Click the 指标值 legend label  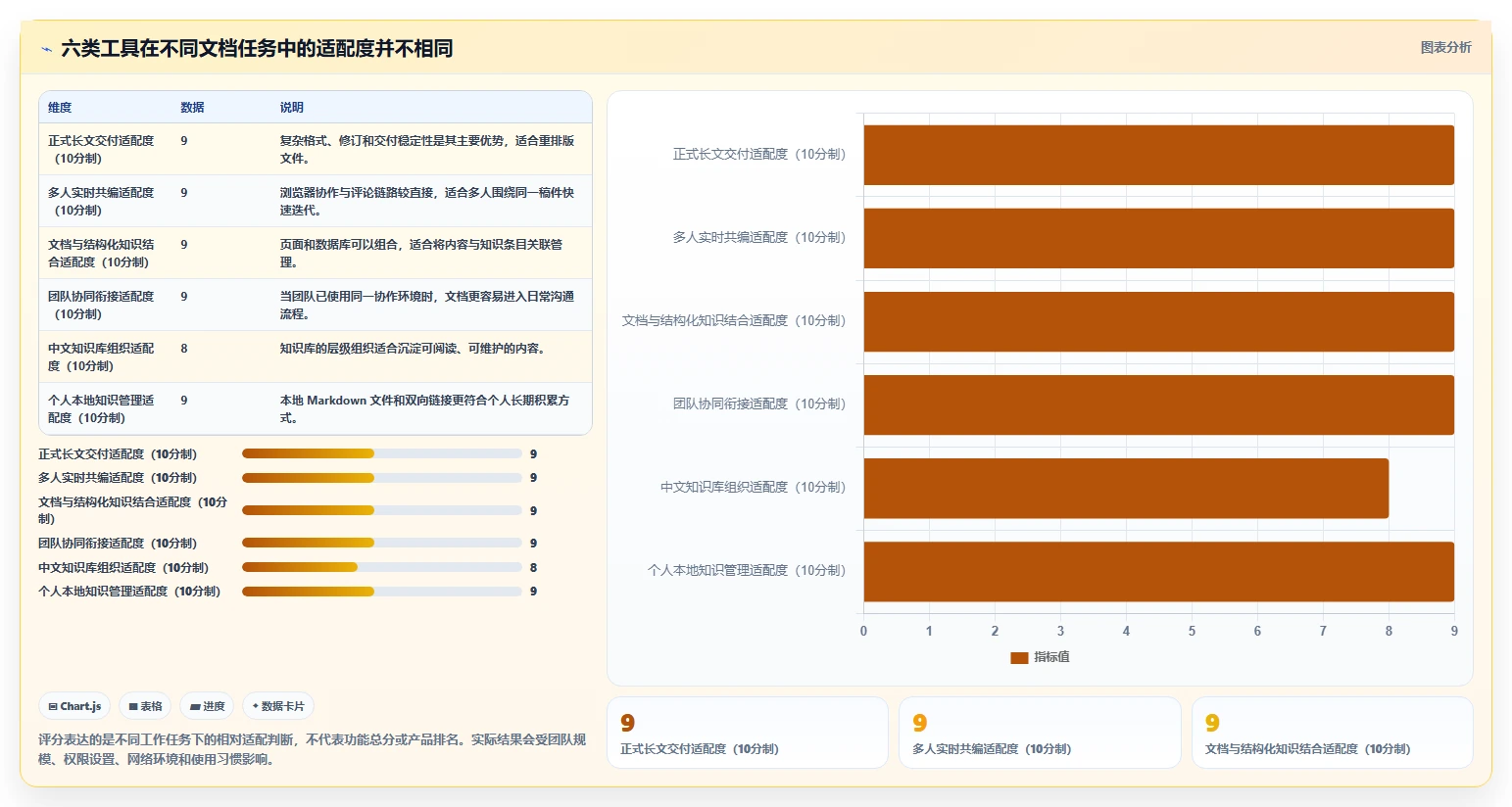[x=1051, y=657]
